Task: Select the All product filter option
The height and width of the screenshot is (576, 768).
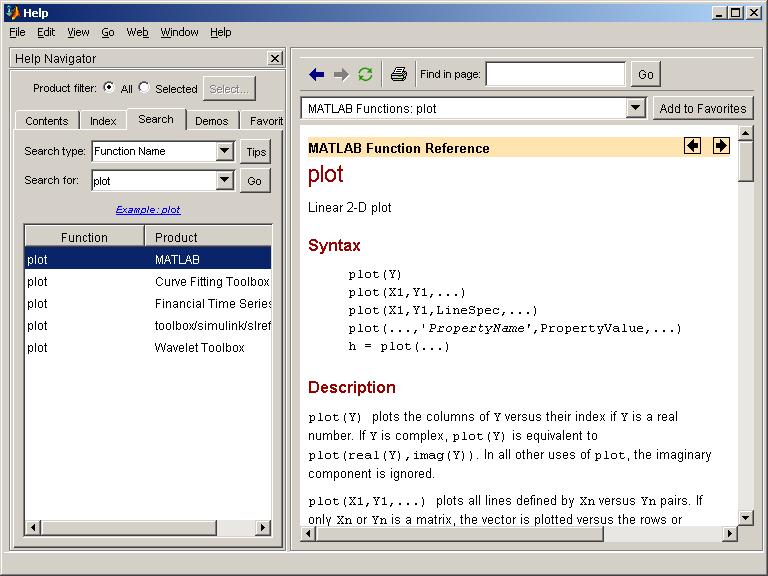Action: [x=109, y=88]
